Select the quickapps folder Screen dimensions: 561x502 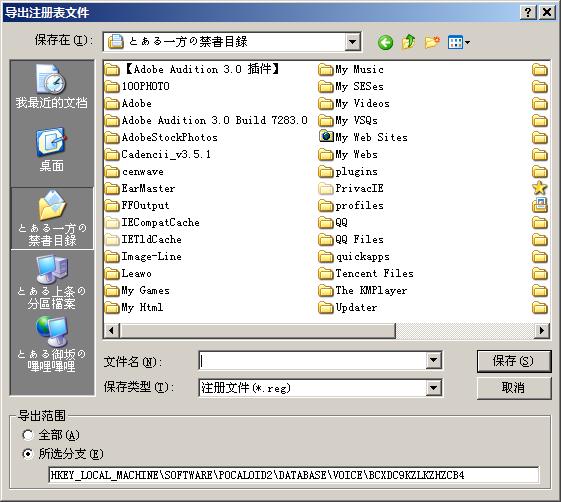354,256
